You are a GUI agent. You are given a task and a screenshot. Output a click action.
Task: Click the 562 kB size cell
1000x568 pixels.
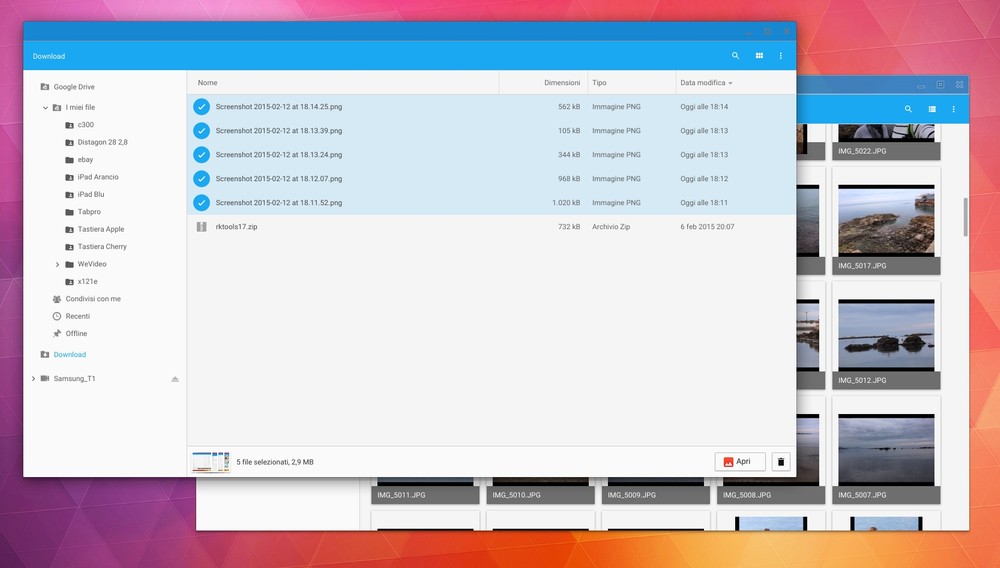pos(569,107)
